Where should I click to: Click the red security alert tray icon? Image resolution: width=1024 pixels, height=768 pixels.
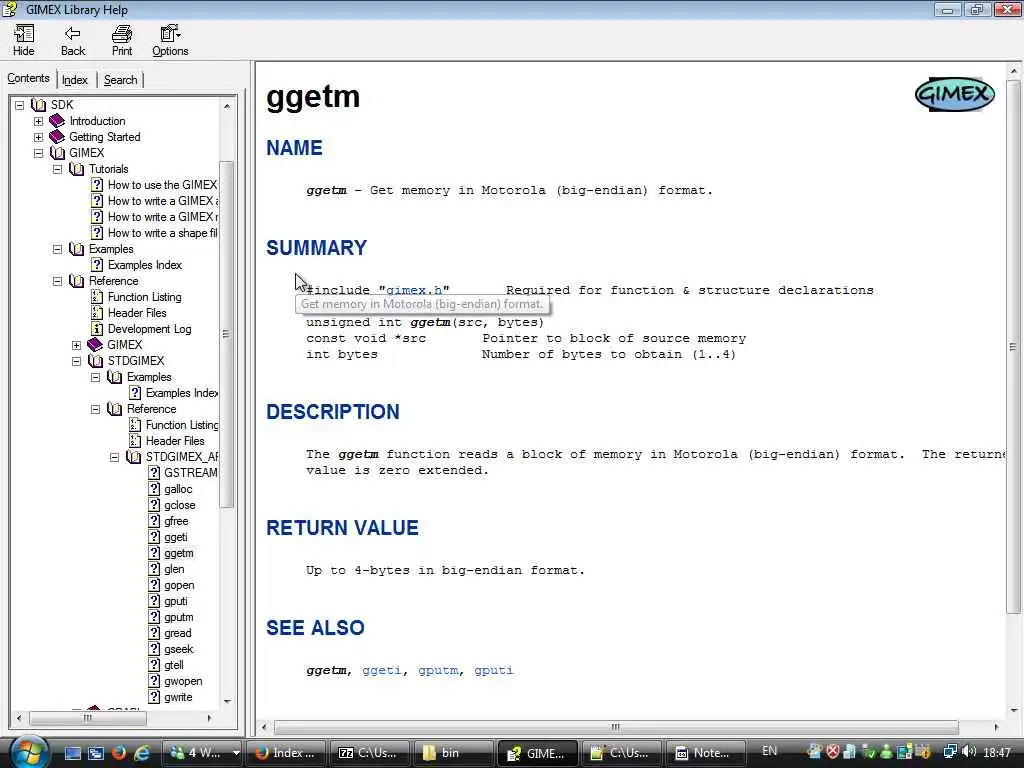(833, 752)
